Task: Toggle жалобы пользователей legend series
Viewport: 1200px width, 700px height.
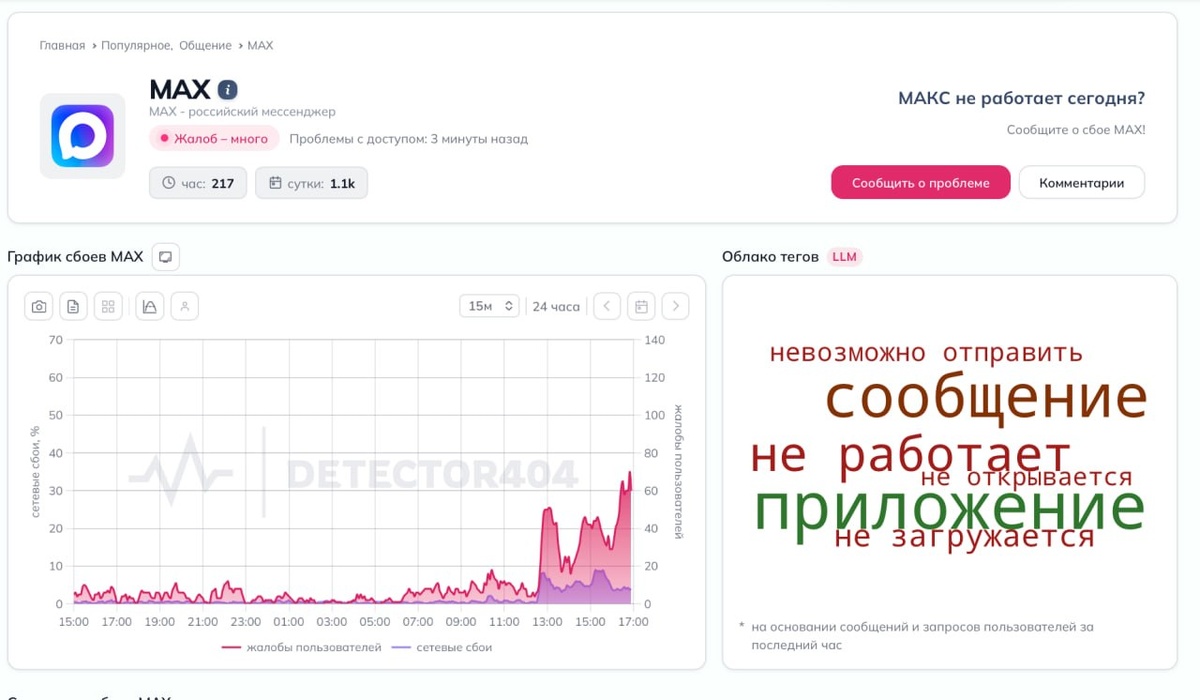Action: [301, 648]
